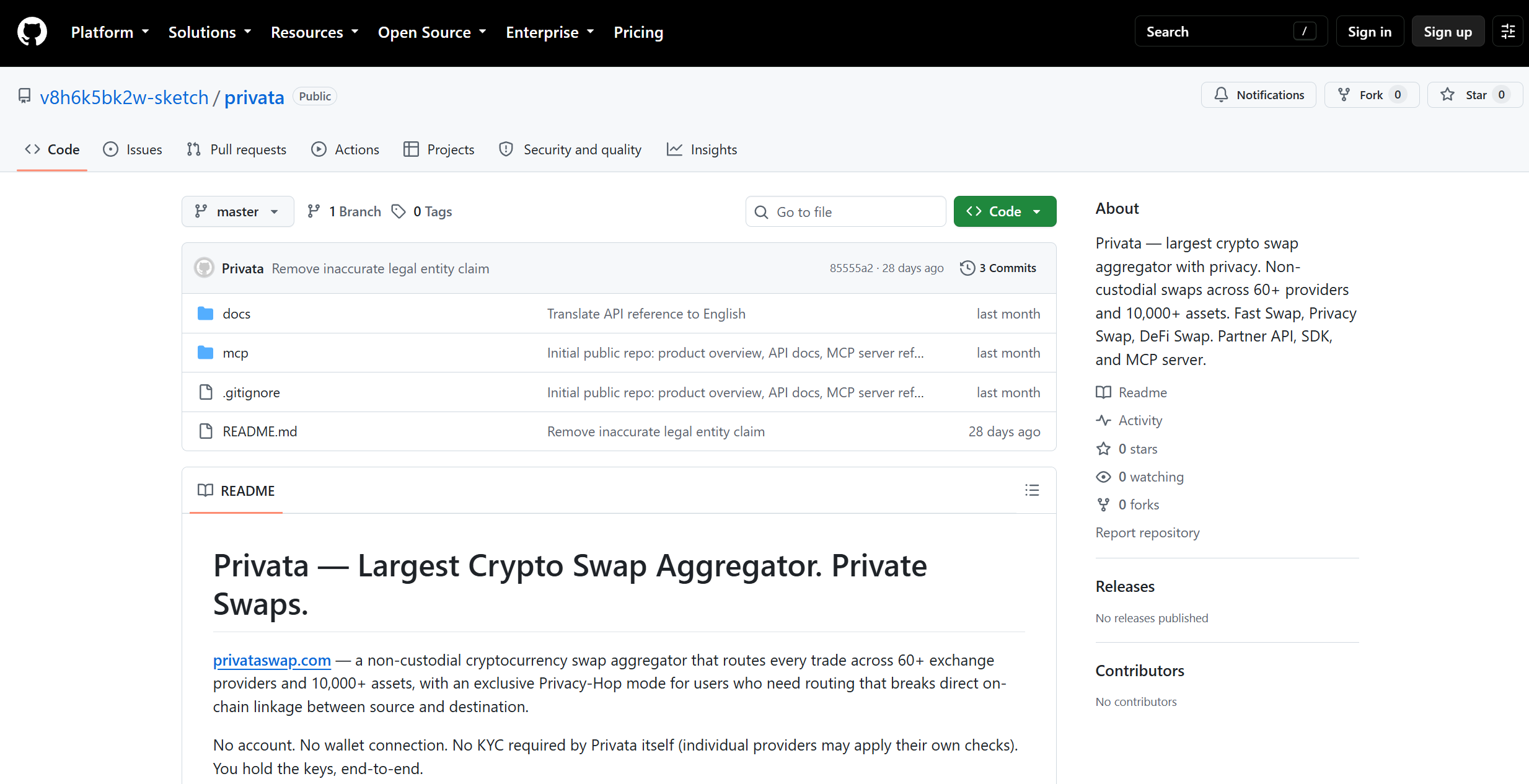Click the Privata author avatar
This screenshot has height=784, width=1529.
click(x=205, y=268)
